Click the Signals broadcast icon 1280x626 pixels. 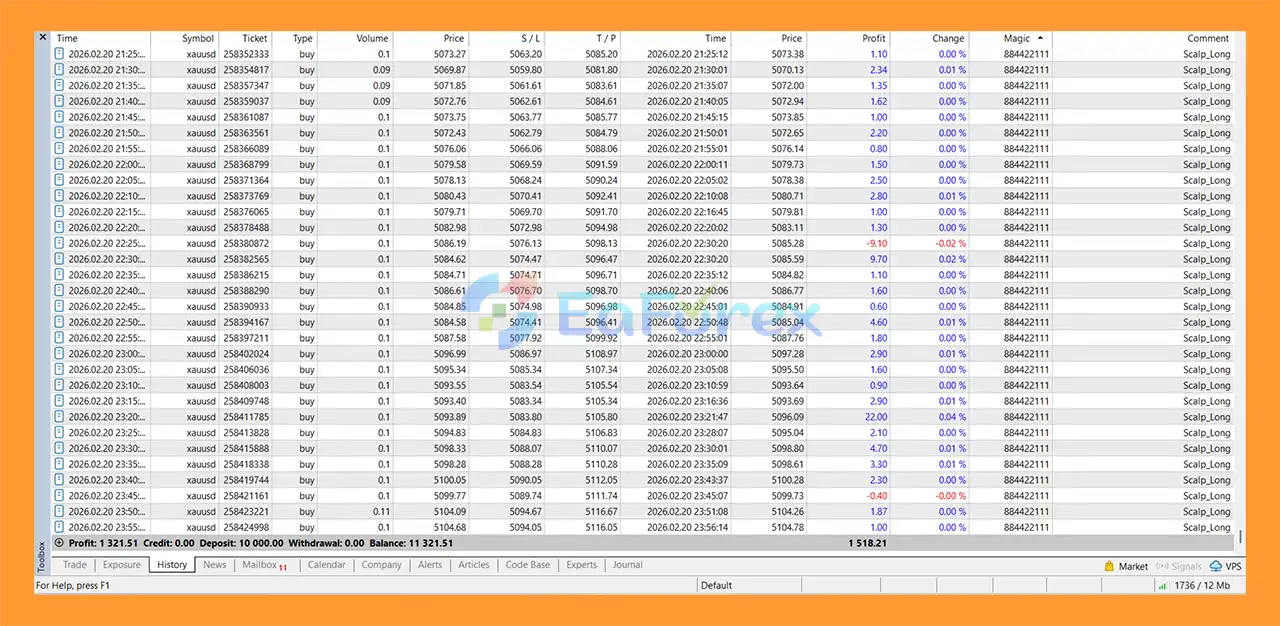1163,566
